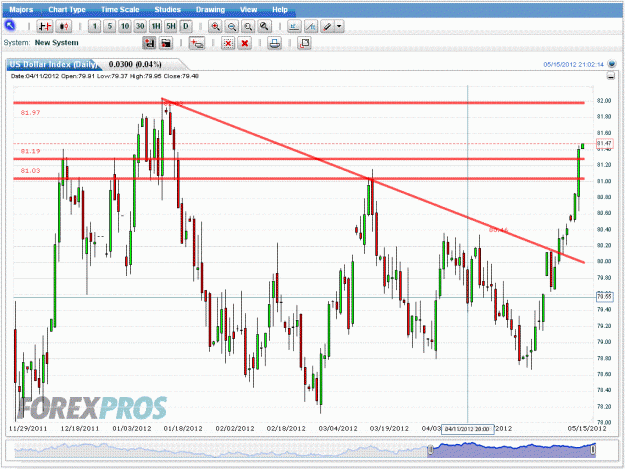Set time scale to Daily (D)

(186, 27)
